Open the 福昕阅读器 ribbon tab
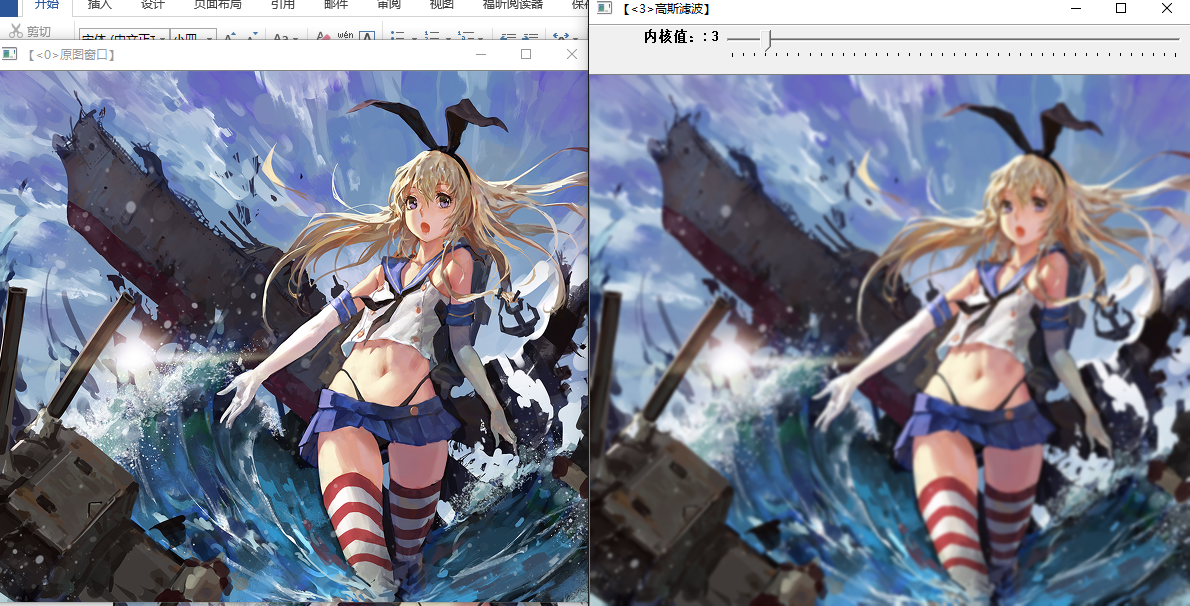This screenshot has height=606, width=1190. click(512, 5)
